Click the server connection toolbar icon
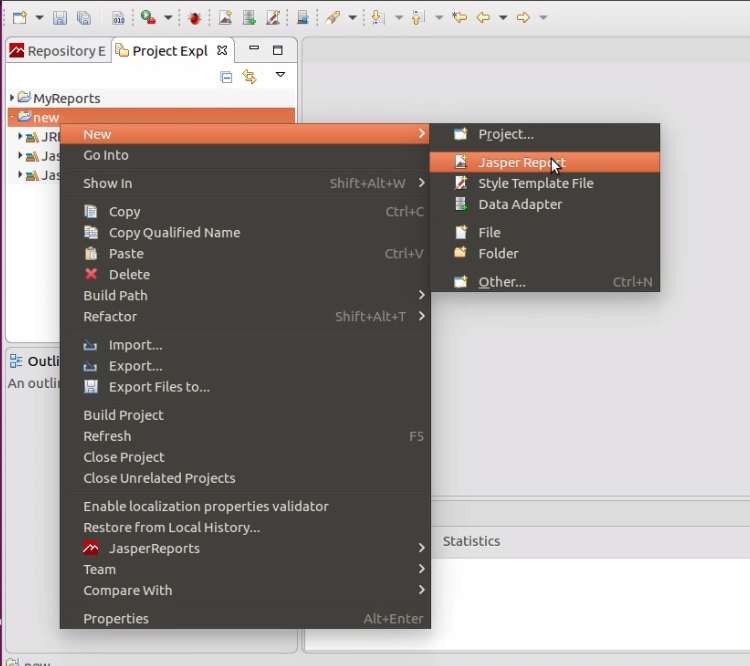The height and width of the screenshot is (666, 750). pyautogui.click(x=302, y=18)
